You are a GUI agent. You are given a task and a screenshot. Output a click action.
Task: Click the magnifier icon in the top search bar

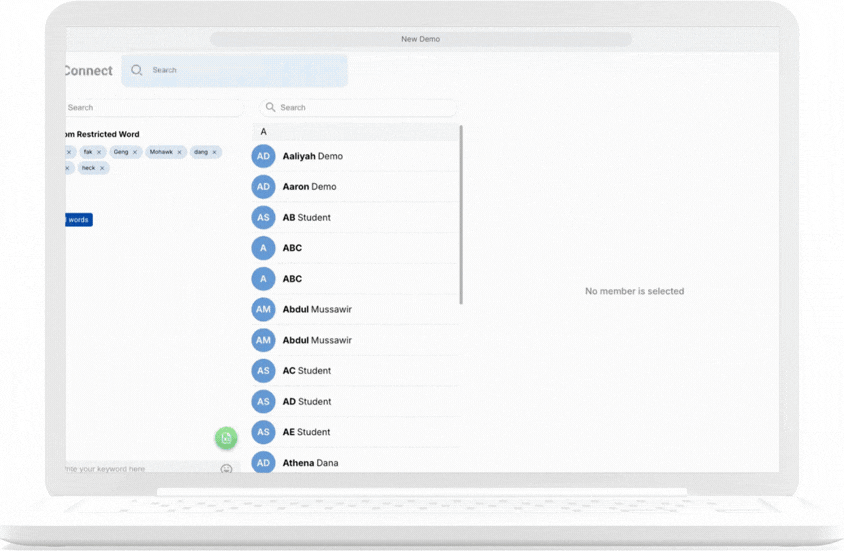point(137,71)
